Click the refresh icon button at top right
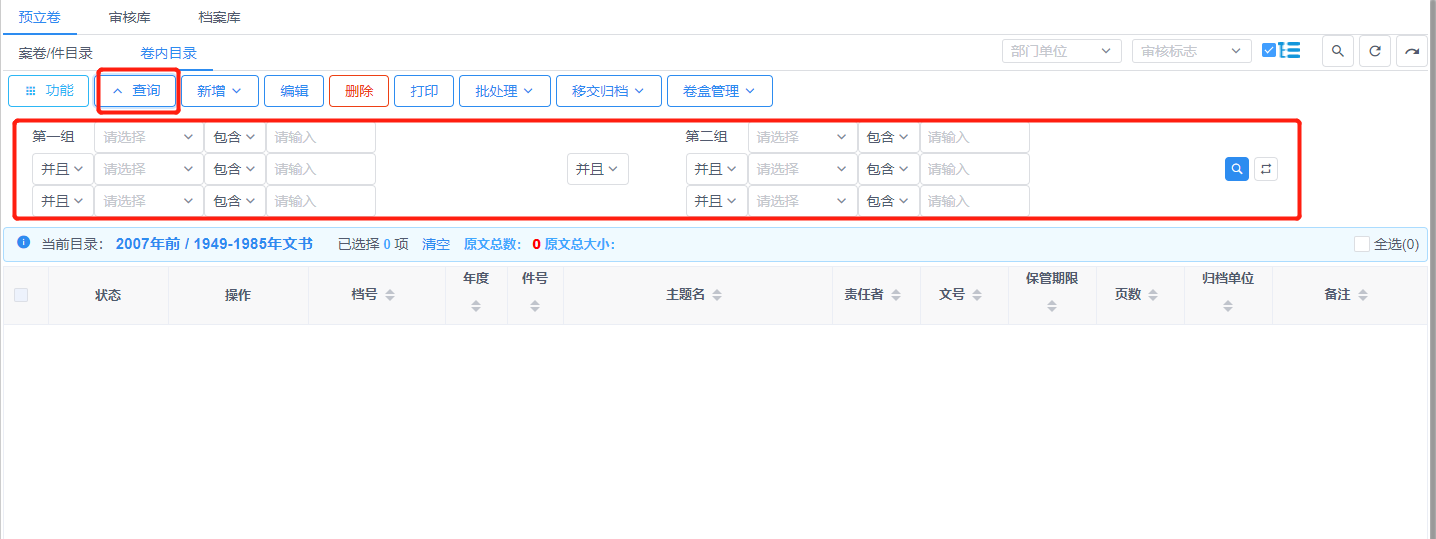 click(x=1375, y=51)
